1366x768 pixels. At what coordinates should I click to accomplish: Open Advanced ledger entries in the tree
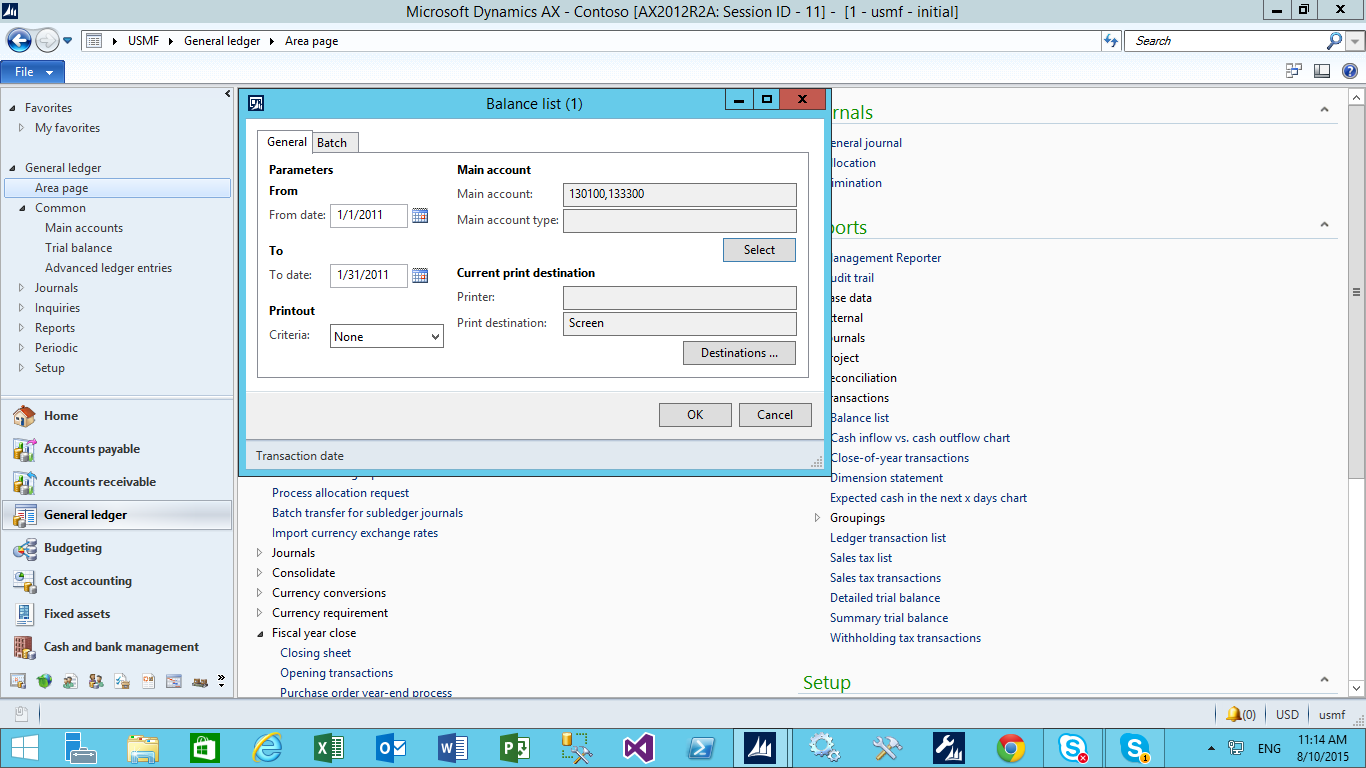tap(108, 268)
